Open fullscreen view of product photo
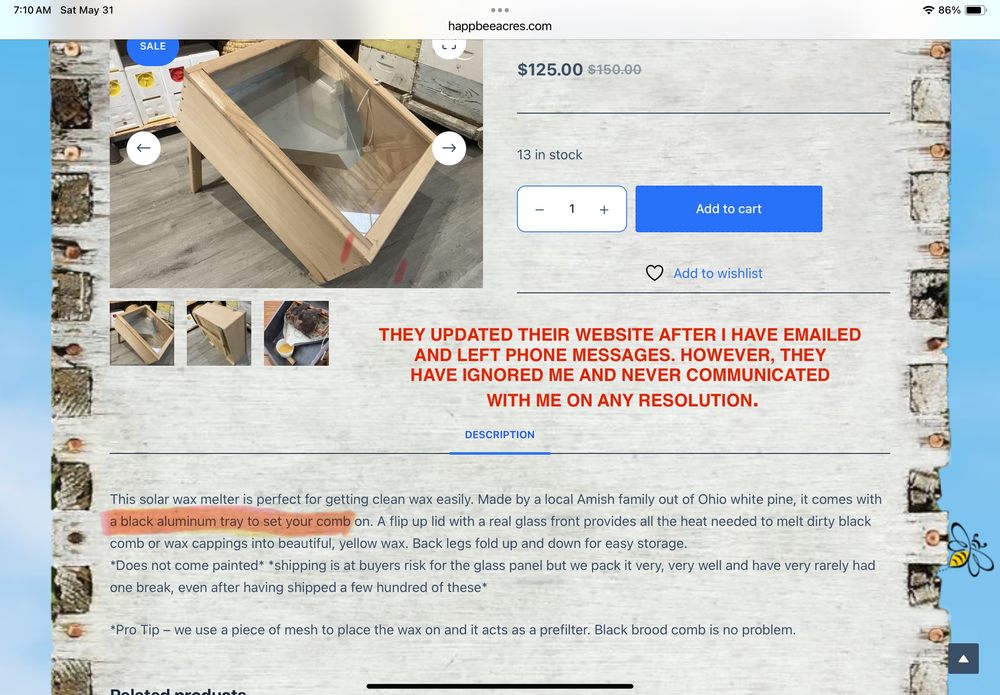Screen dimensions: 1000x695 (449, 47)
